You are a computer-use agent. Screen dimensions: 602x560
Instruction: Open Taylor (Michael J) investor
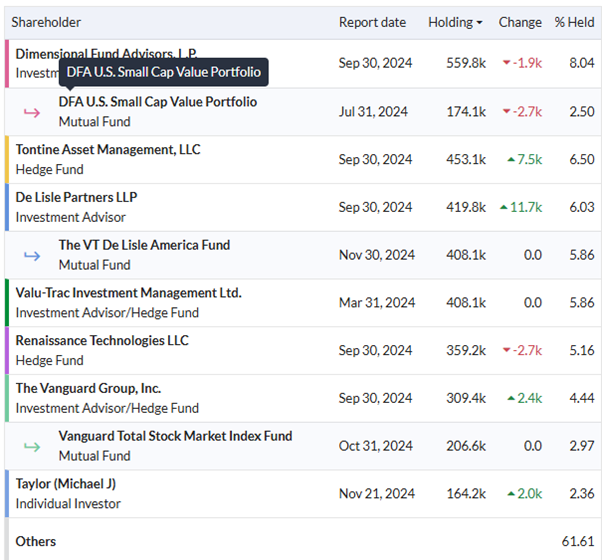(x=66, y=484)
